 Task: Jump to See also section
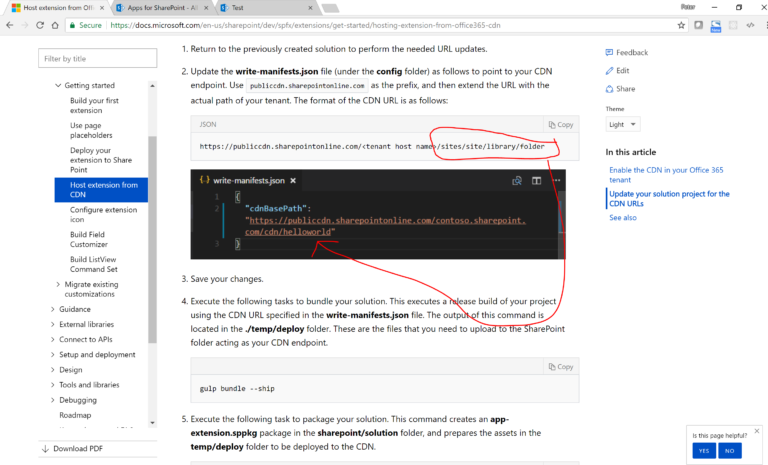623,218
